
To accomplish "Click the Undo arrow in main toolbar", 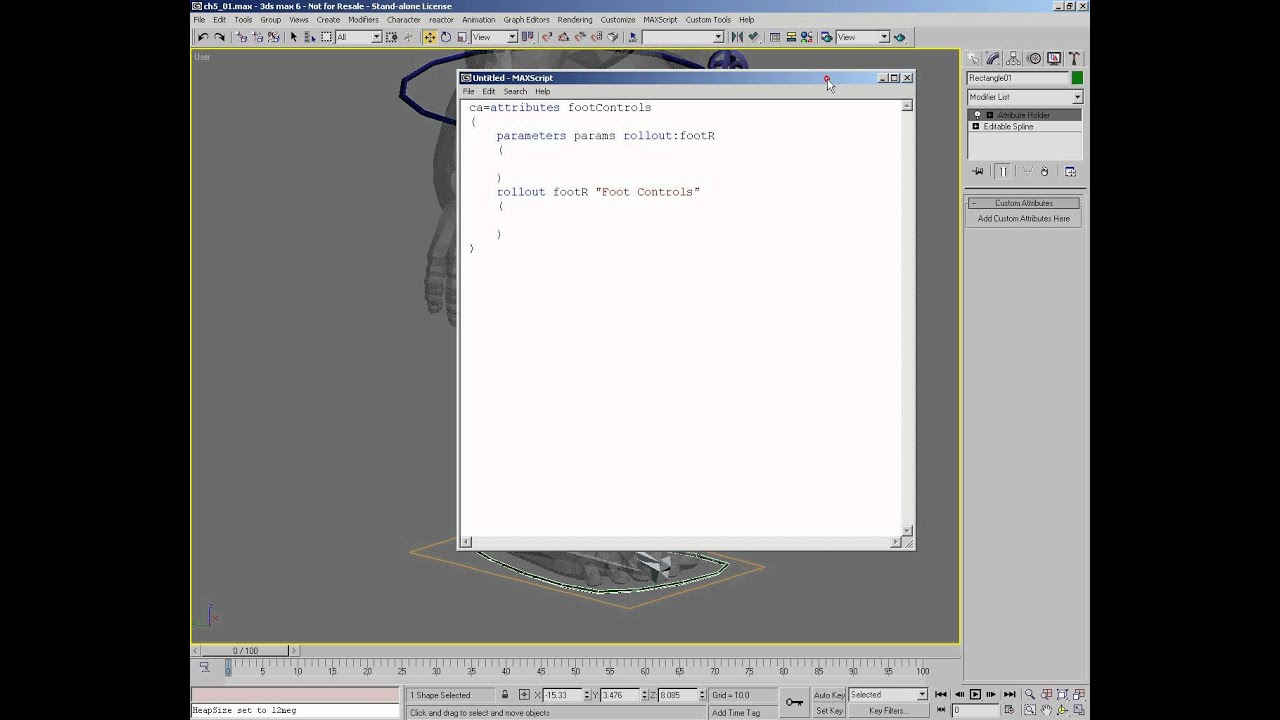I will point(203,37).
